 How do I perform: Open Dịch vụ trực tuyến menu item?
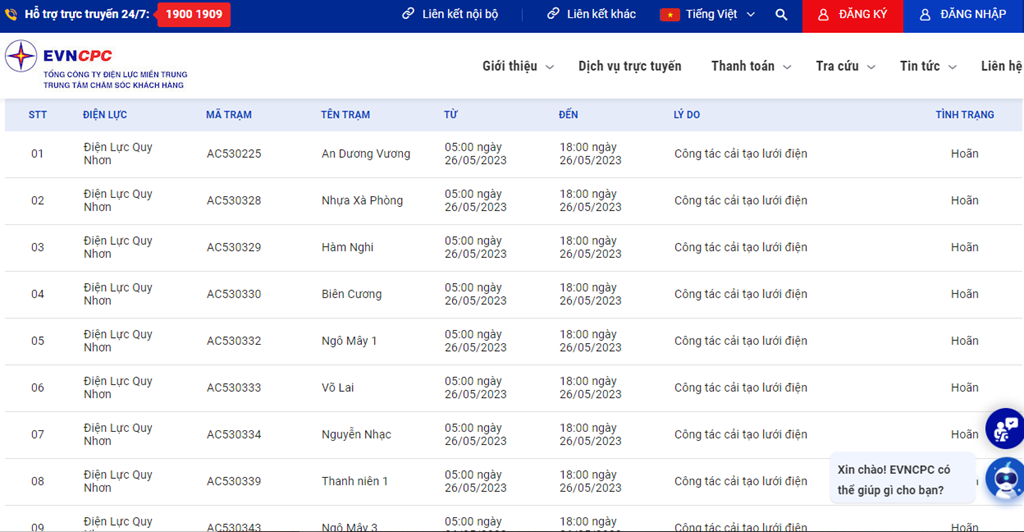point(629,66)
